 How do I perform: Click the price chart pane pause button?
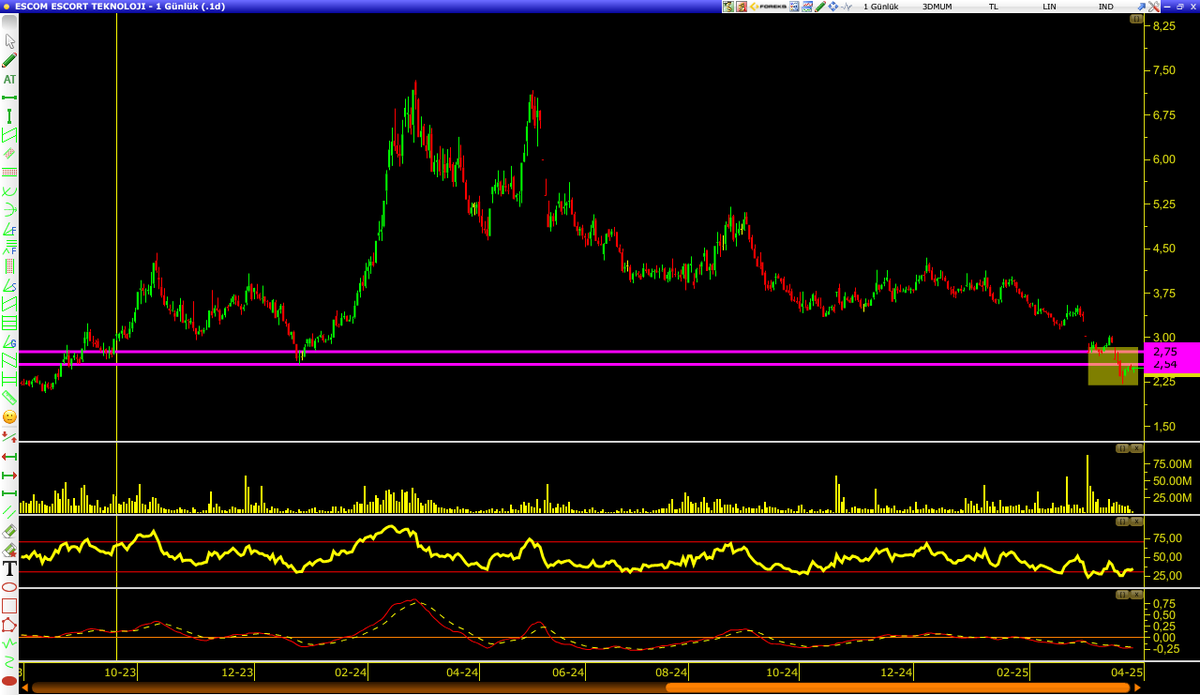click(x=1137, y=19)
